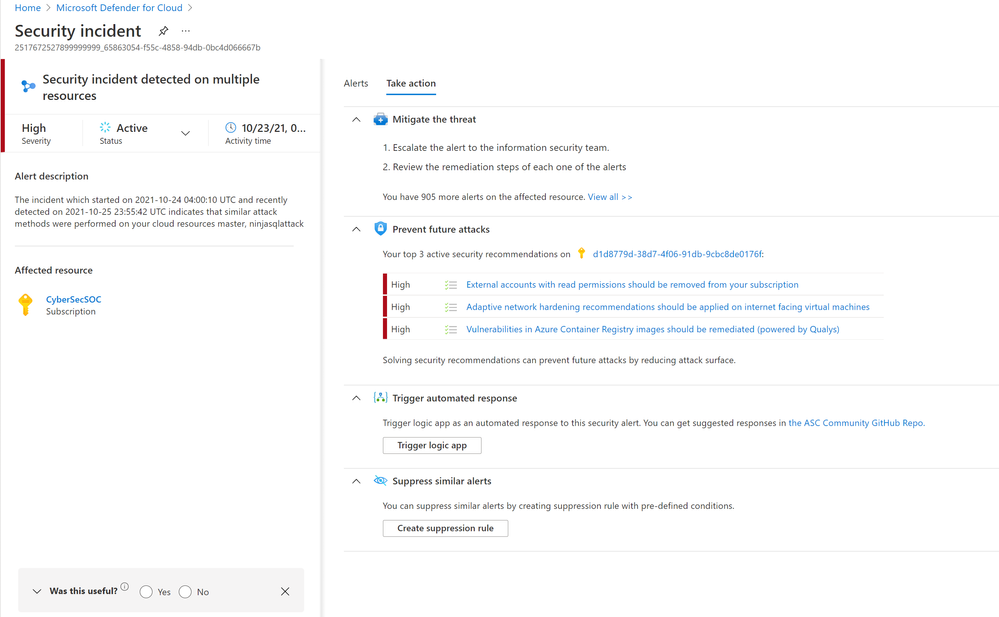The height and width of the screenshot is (617, 999).
Task: Click the checklist icon for Adaptive network hardening
Action: click(x=451, y=307)
